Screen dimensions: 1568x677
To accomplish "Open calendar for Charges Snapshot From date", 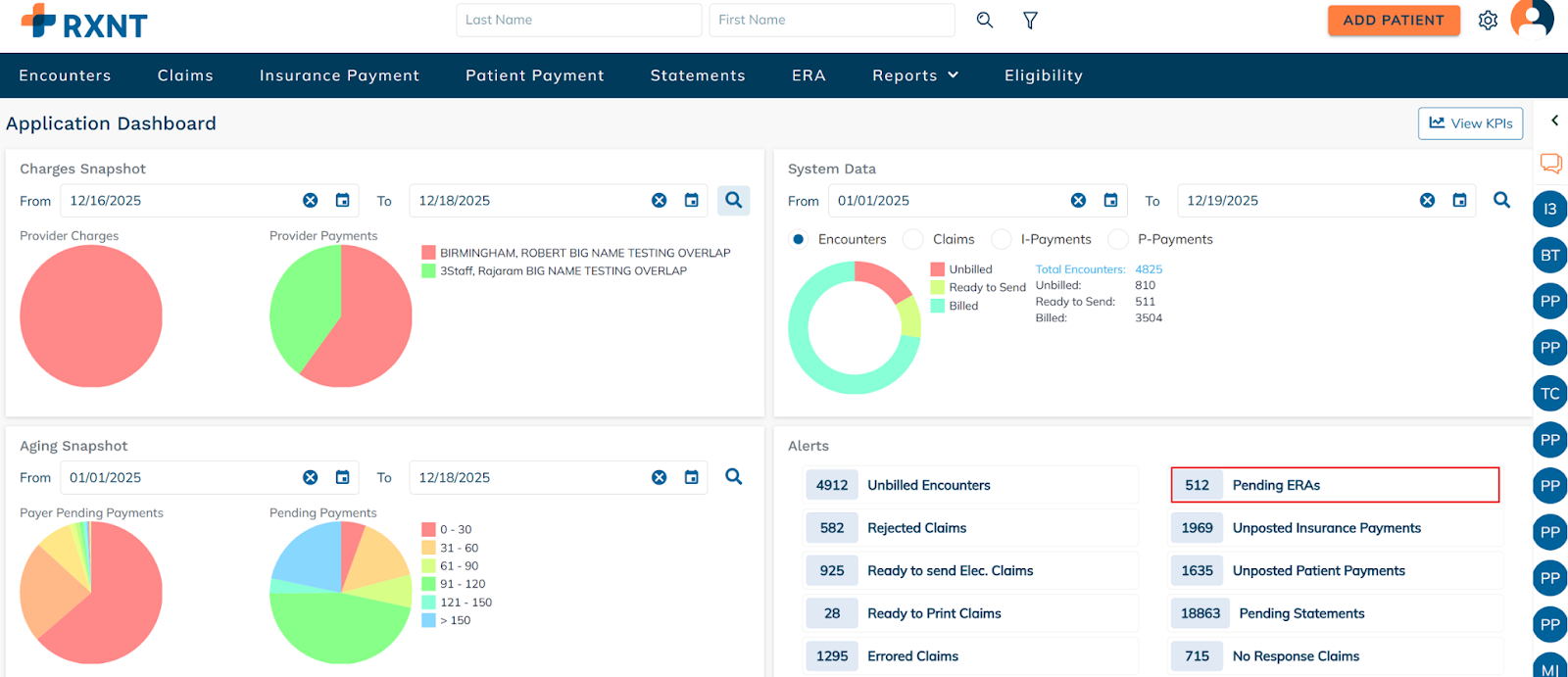I will [343, 201].
